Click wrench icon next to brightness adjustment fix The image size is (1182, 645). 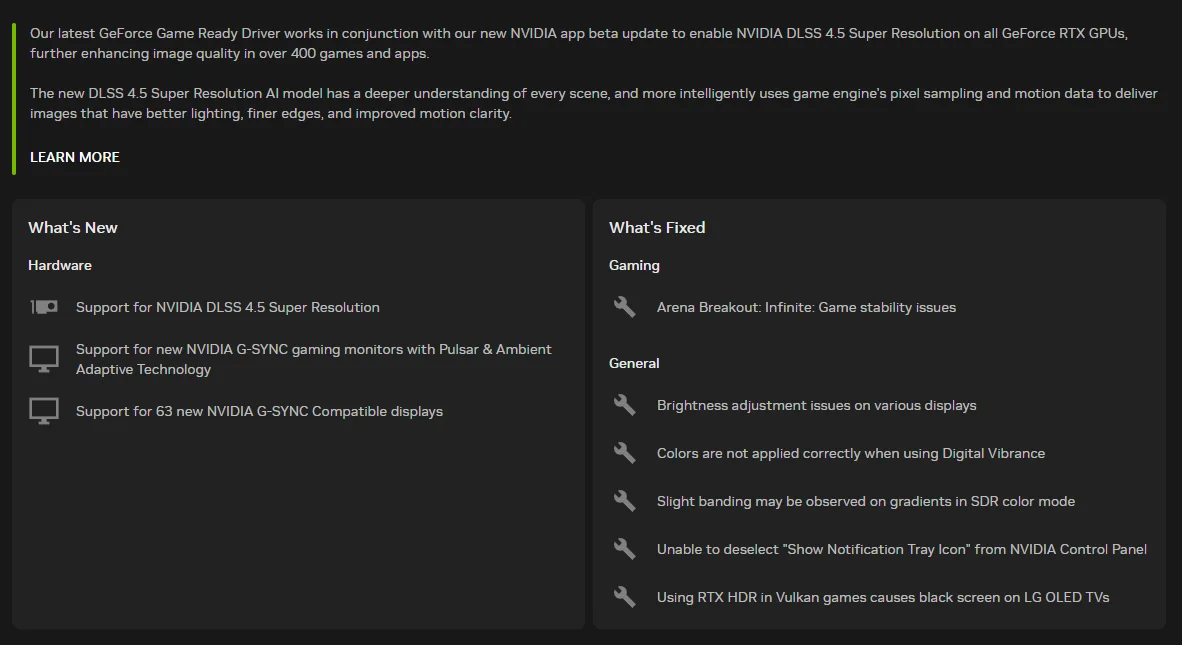click(x=625, y=405)
